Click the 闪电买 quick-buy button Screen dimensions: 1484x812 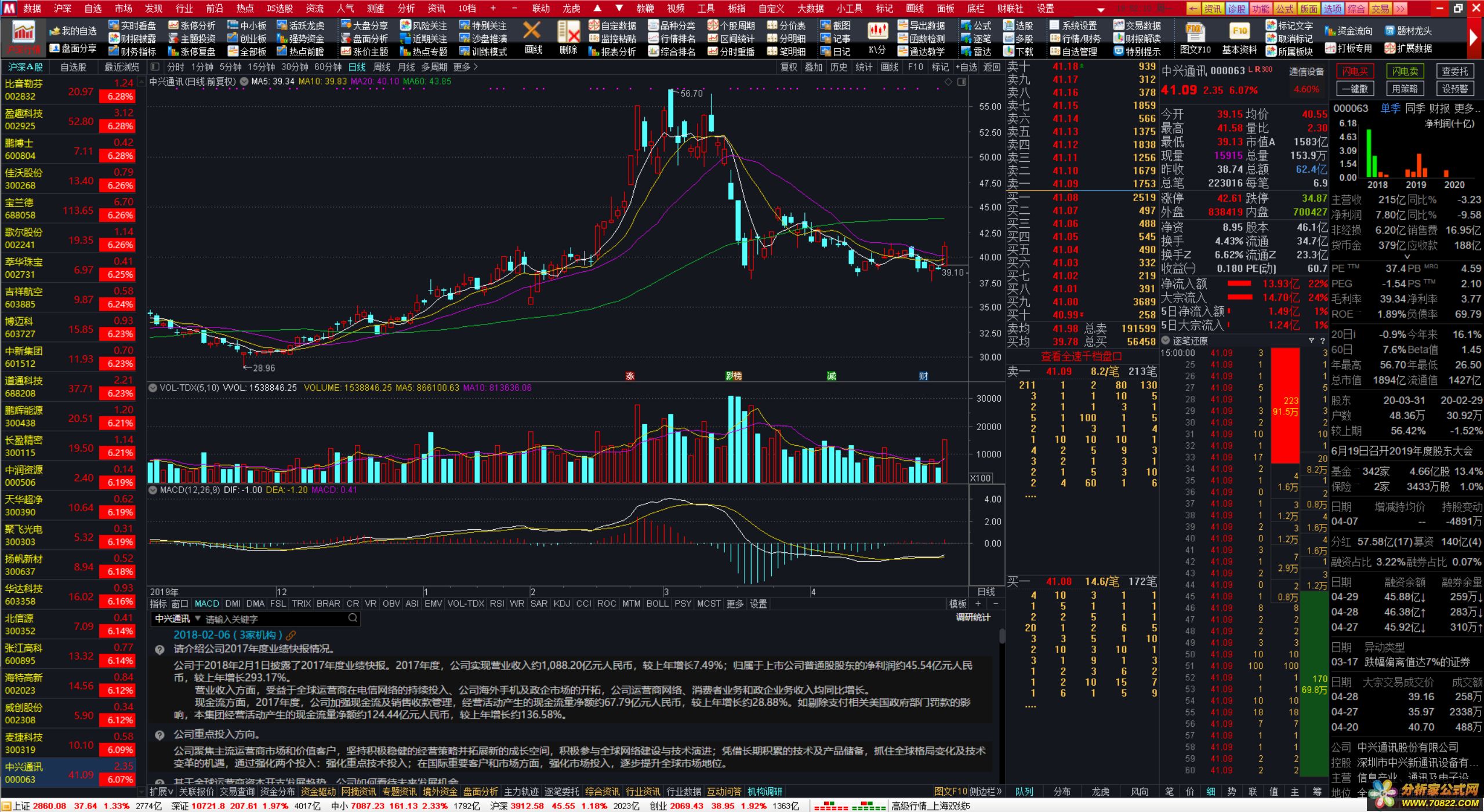click(x=1355, y=71)
